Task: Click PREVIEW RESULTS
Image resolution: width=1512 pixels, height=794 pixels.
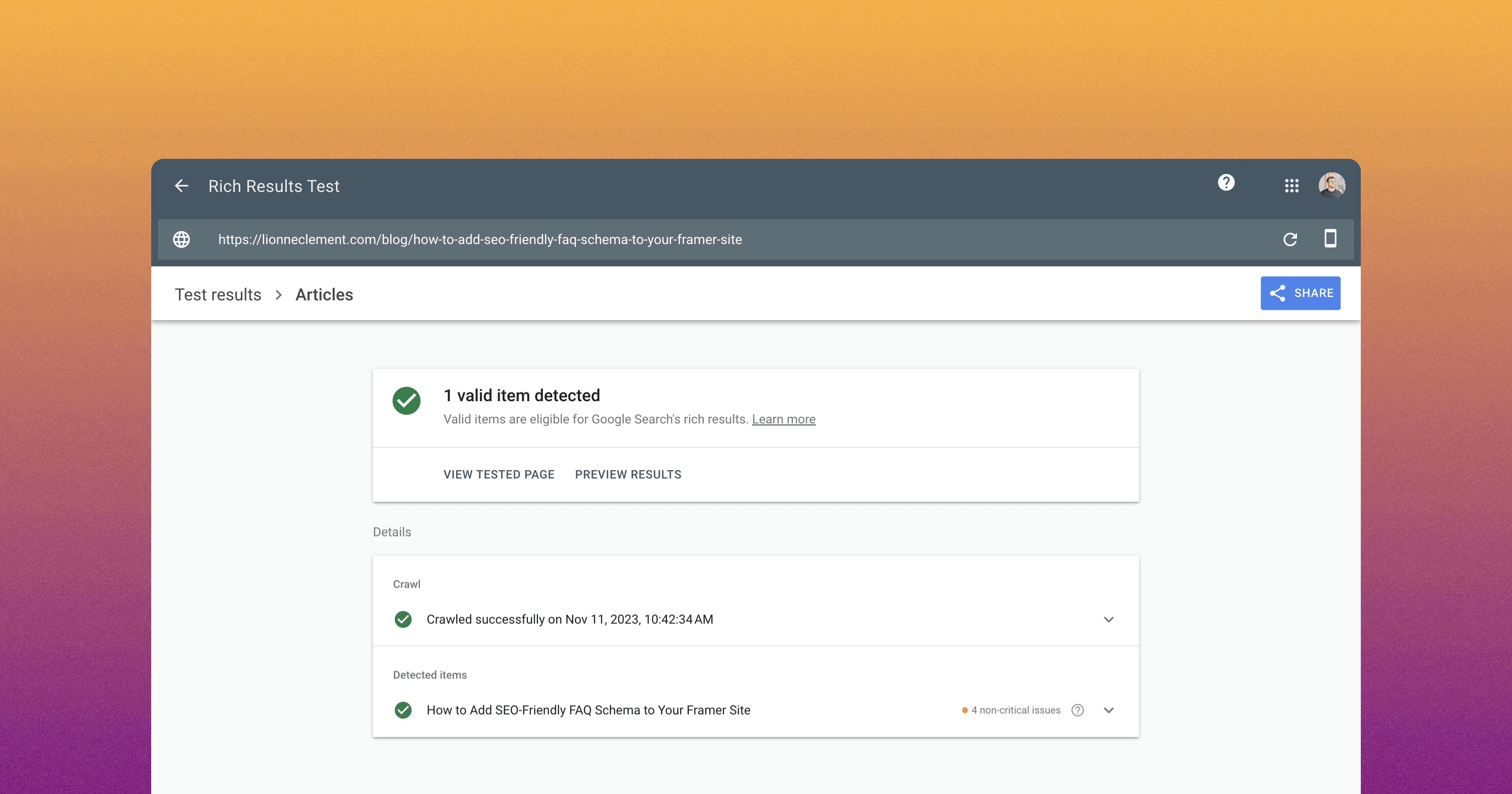Action: 628,475
